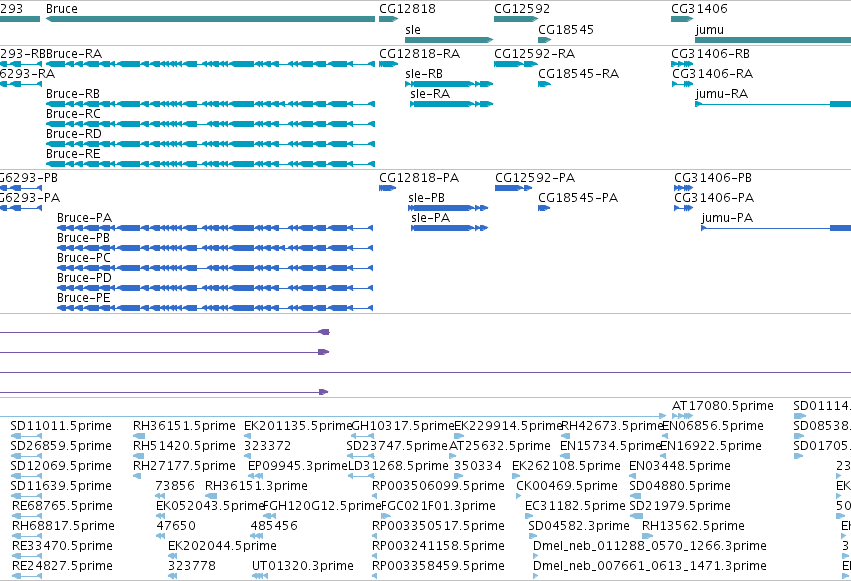This screenshot has width=851, height=581.
Task: Select the CG31406-PA protein label
Action: 714,198
